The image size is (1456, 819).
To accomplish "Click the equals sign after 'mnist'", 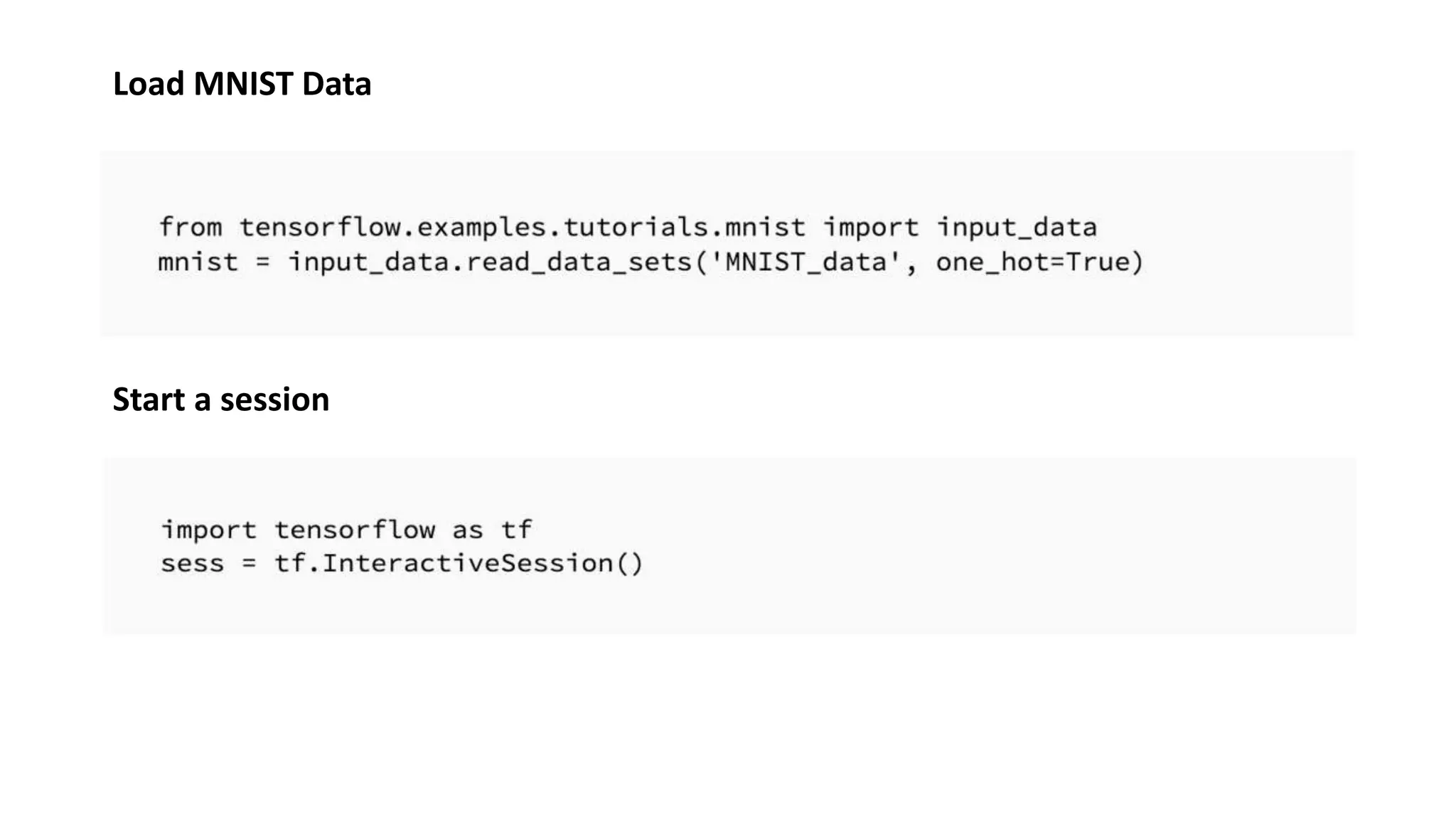I will pyautogui.click(x=263, y=262).
